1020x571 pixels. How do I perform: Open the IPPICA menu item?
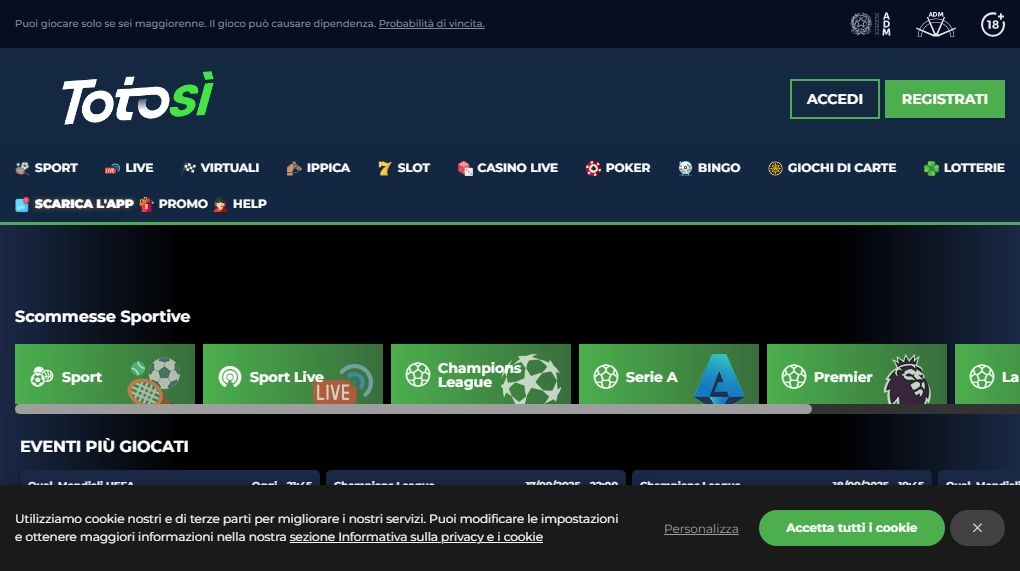[318, 168]
